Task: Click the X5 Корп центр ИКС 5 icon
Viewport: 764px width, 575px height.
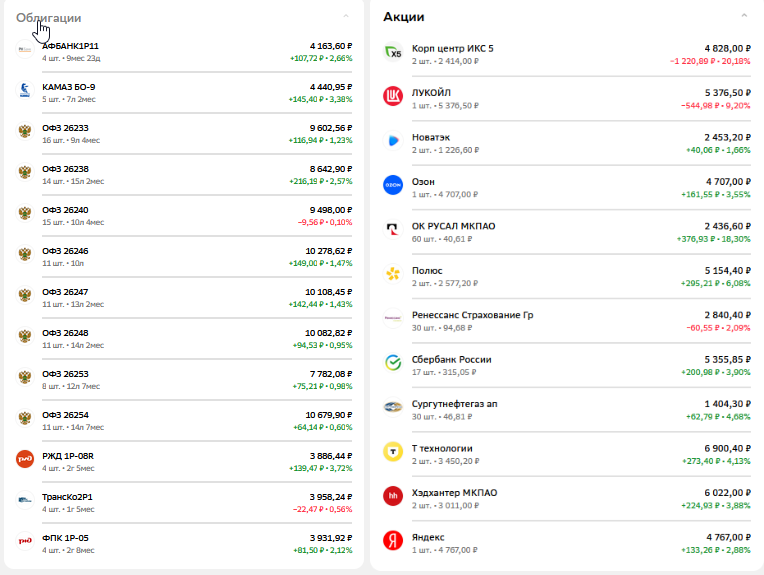Action: pyautogui.click(x=393, y=52)
